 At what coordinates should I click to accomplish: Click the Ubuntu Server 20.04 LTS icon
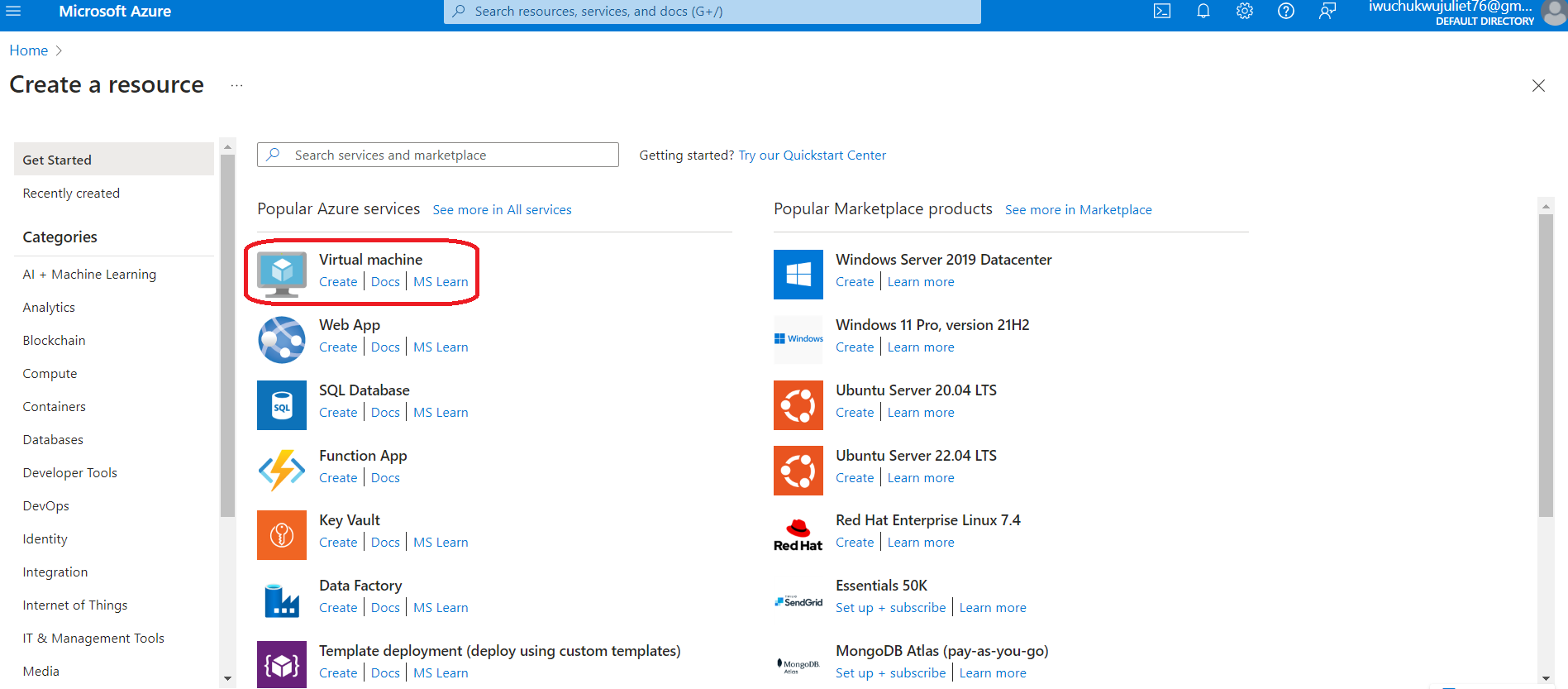pyautogui.click(x=798, y=405)
